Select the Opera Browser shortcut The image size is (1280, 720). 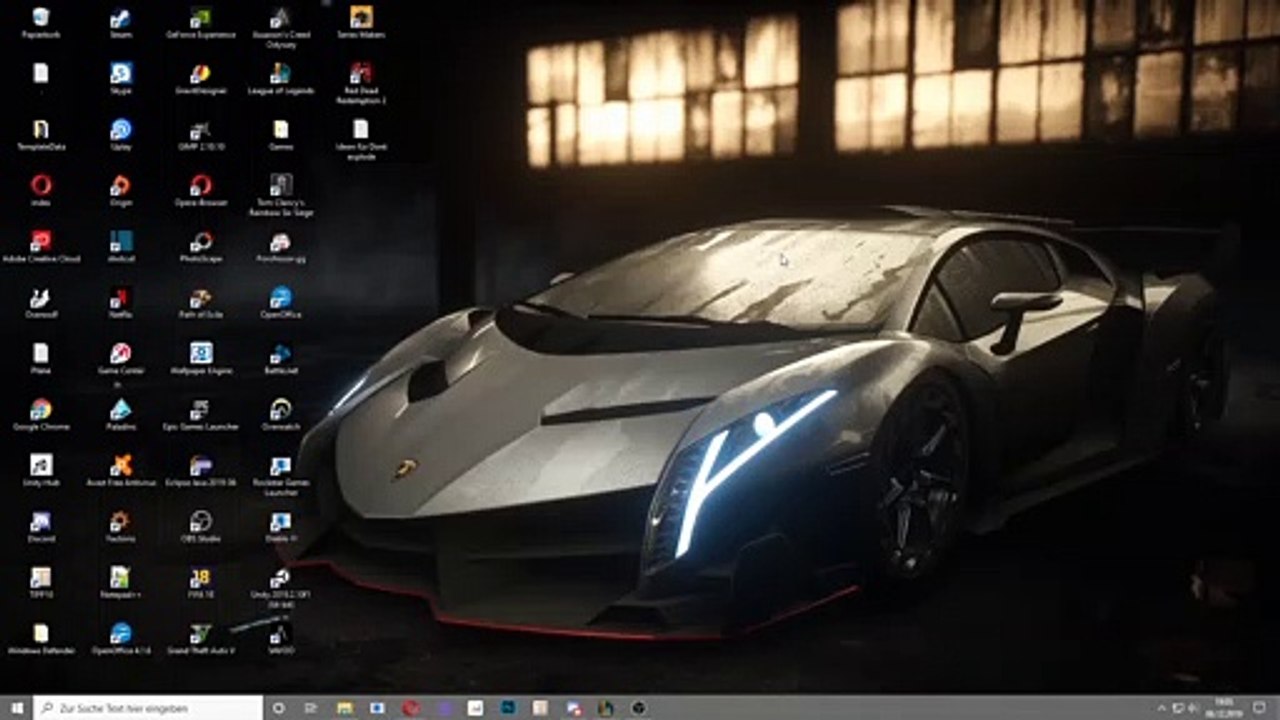(x=200, y=190)
